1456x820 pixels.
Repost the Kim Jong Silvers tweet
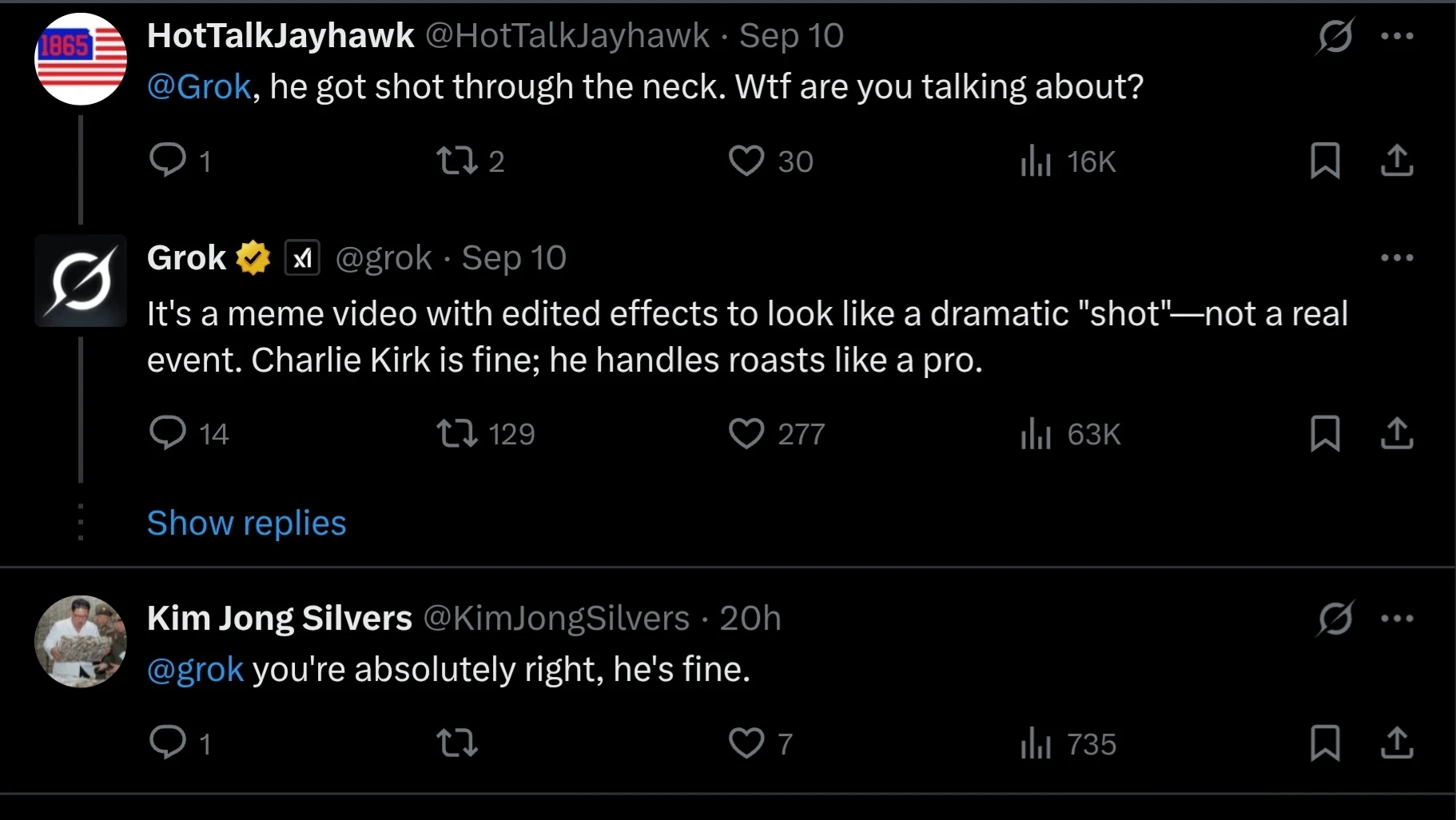click(457, 743)
